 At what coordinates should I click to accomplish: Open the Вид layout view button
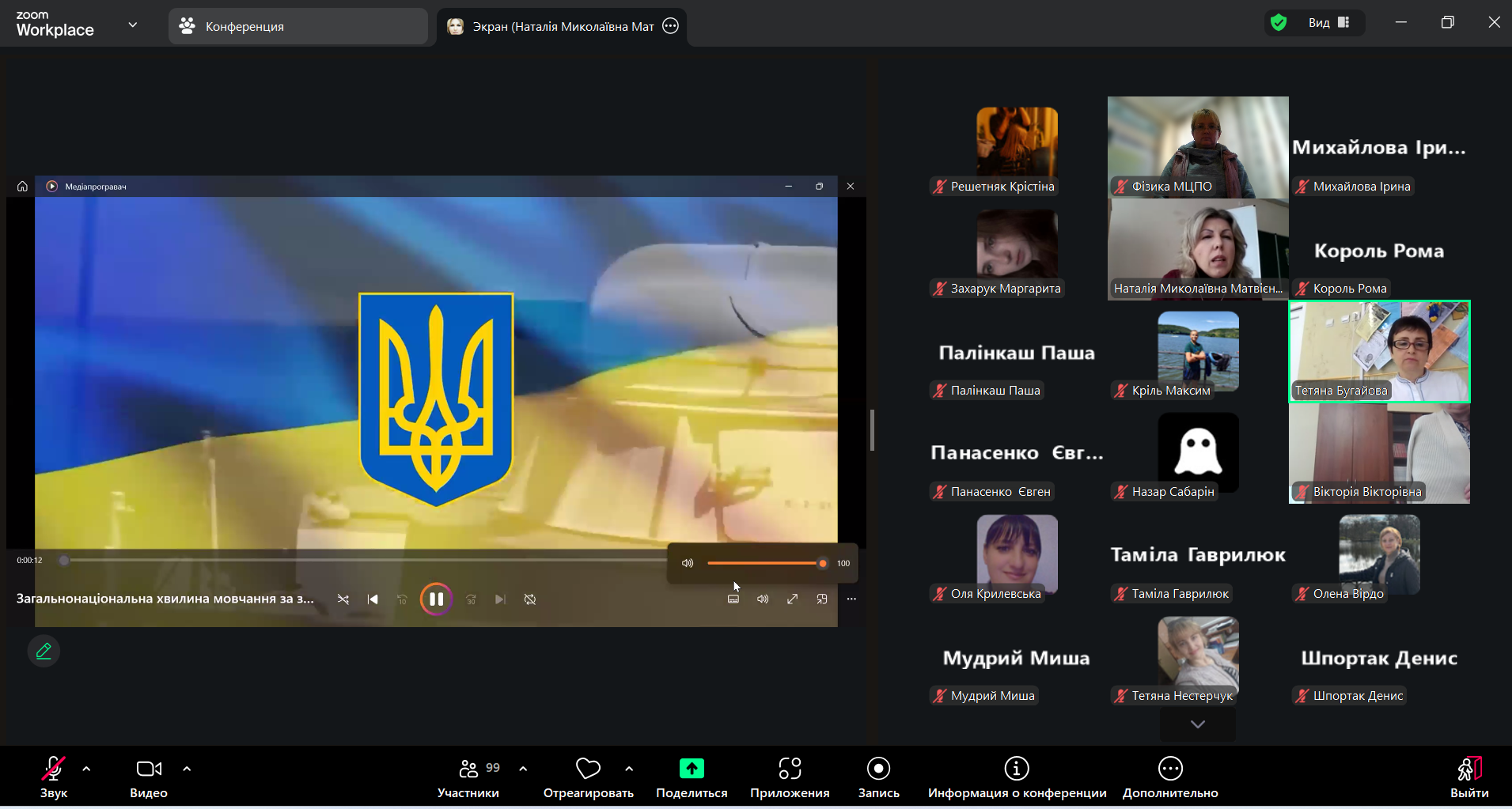pyautogui.click(x=1328, y=23)
